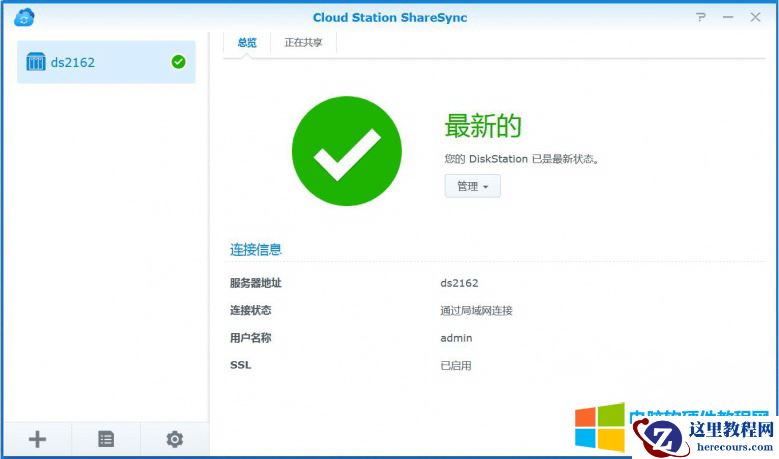
Task: Click the large green up-to-date checkmark
Action: (346, 152)
